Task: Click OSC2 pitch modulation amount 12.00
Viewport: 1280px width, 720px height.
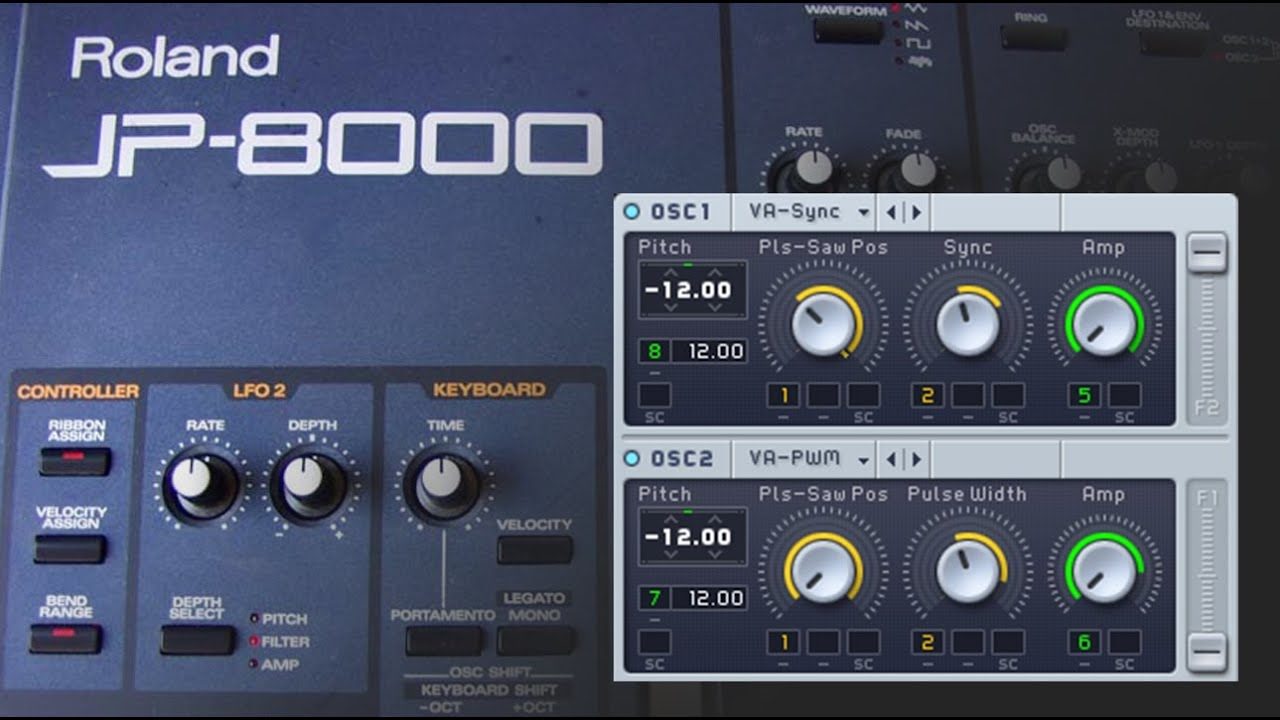Action: click(710, 598)
